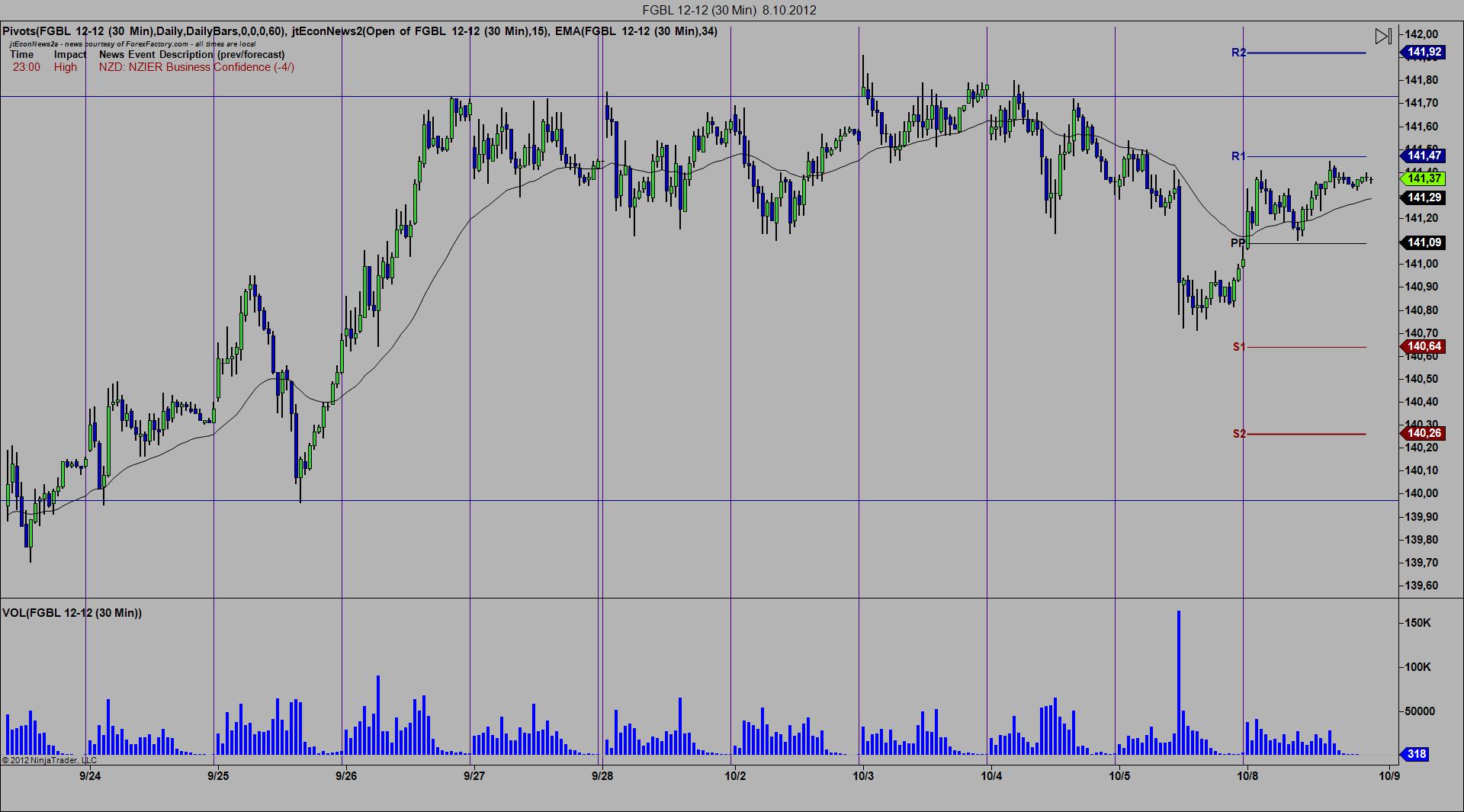Viewport: 1464px width, 812px height.
Task: Click the 9/24 date on the time axis
Action: point(90,776)
